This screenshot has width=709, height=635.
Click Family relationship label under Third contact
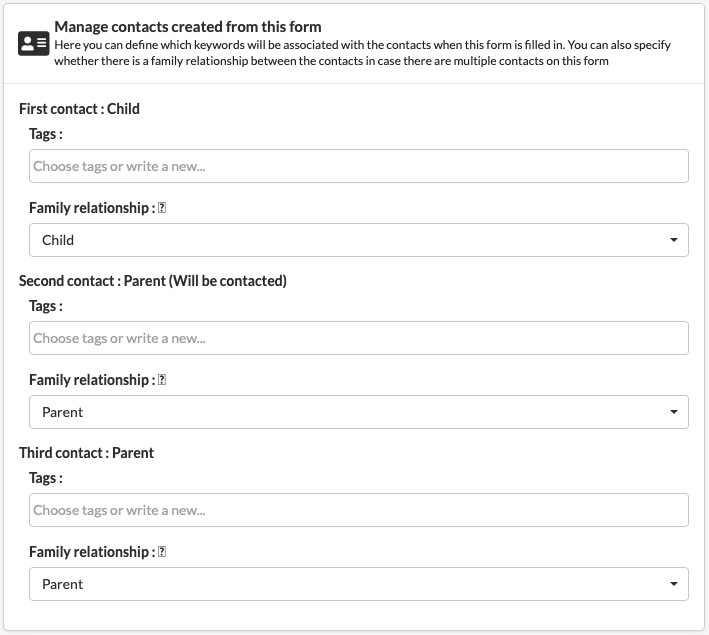[x=92, y=552]
